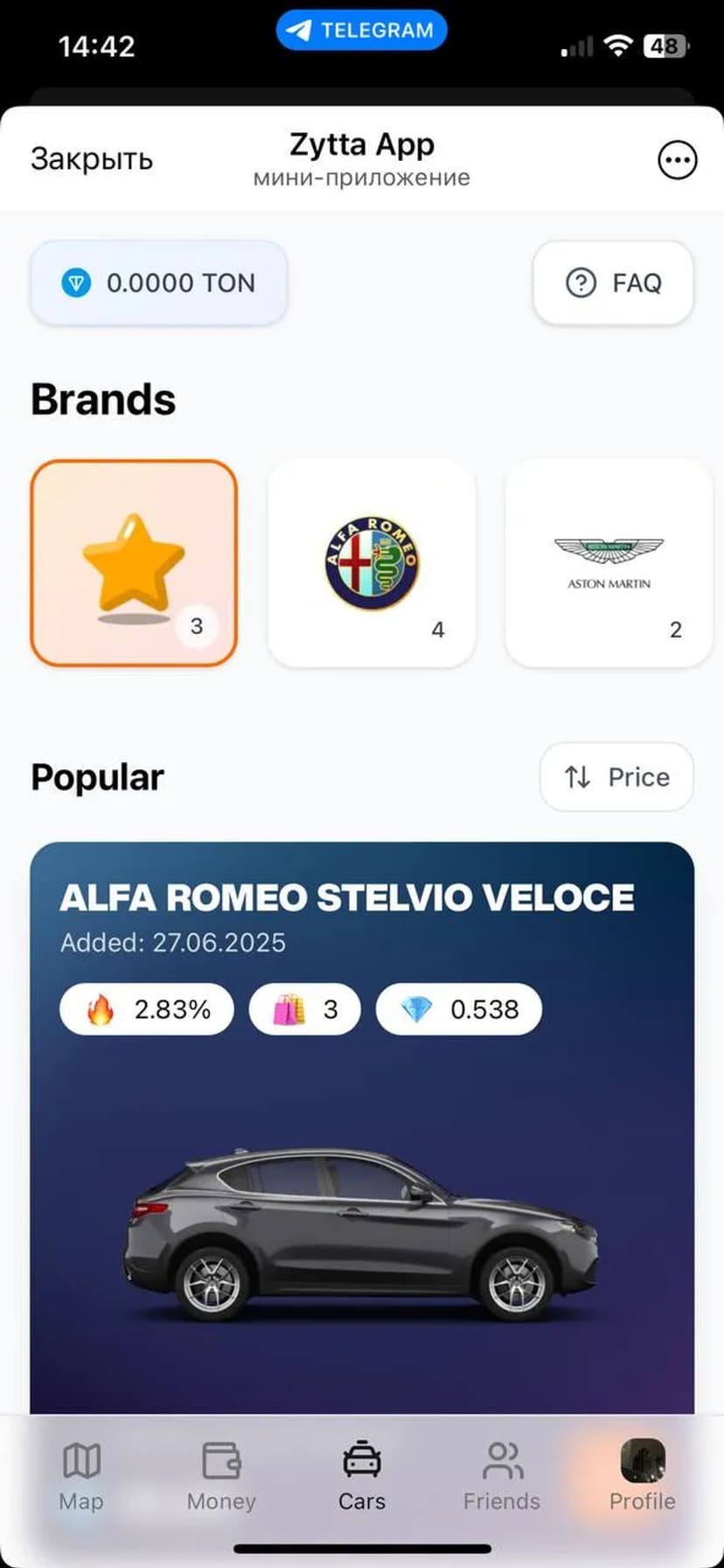This screenshot has height=1568, width=724.
Task: Open the three-dot options menu
Action: (x=677, y=160)
